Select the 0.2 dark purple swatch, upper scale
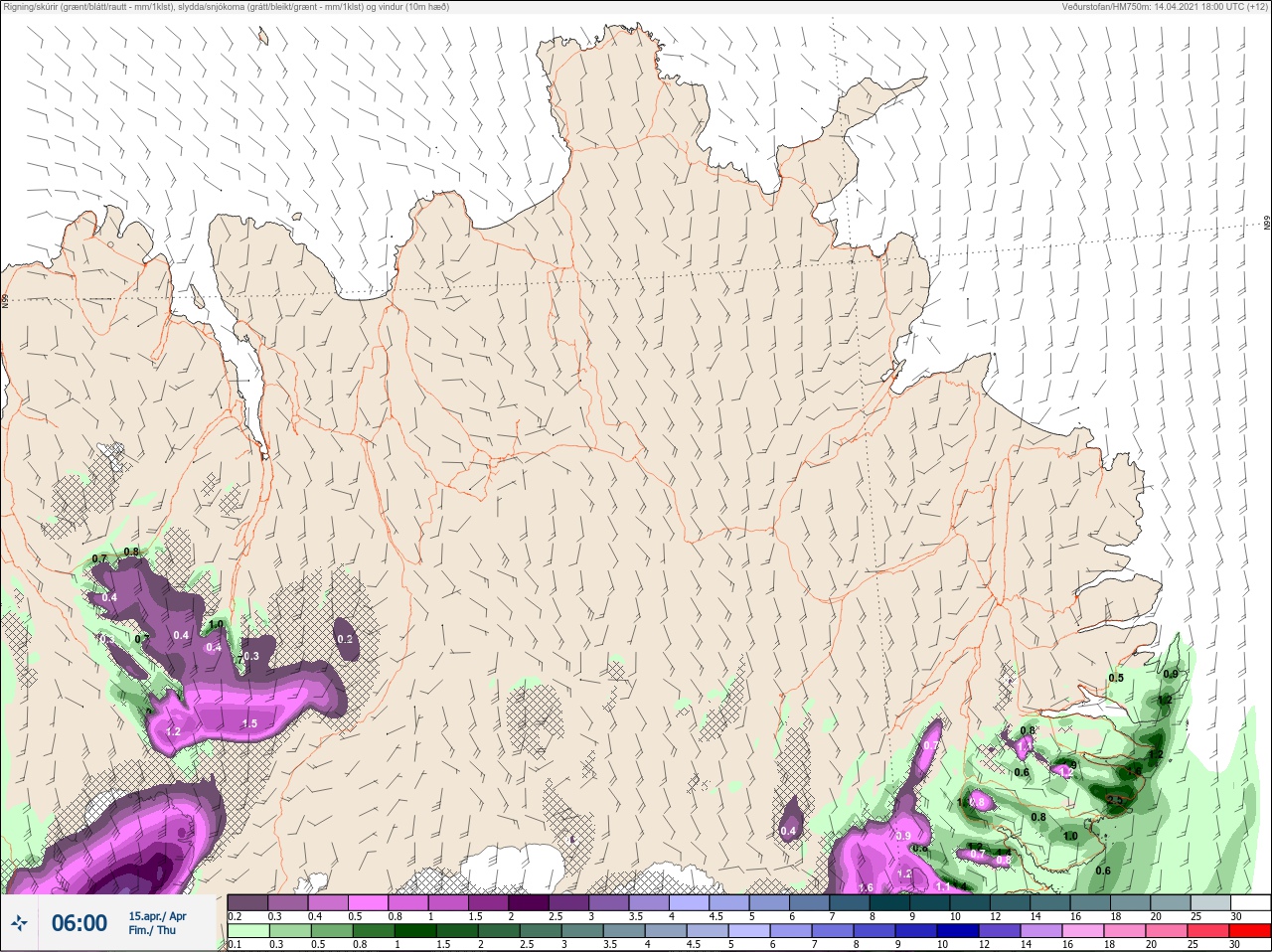Screen dimensions: 1272x952 point(247,902)
